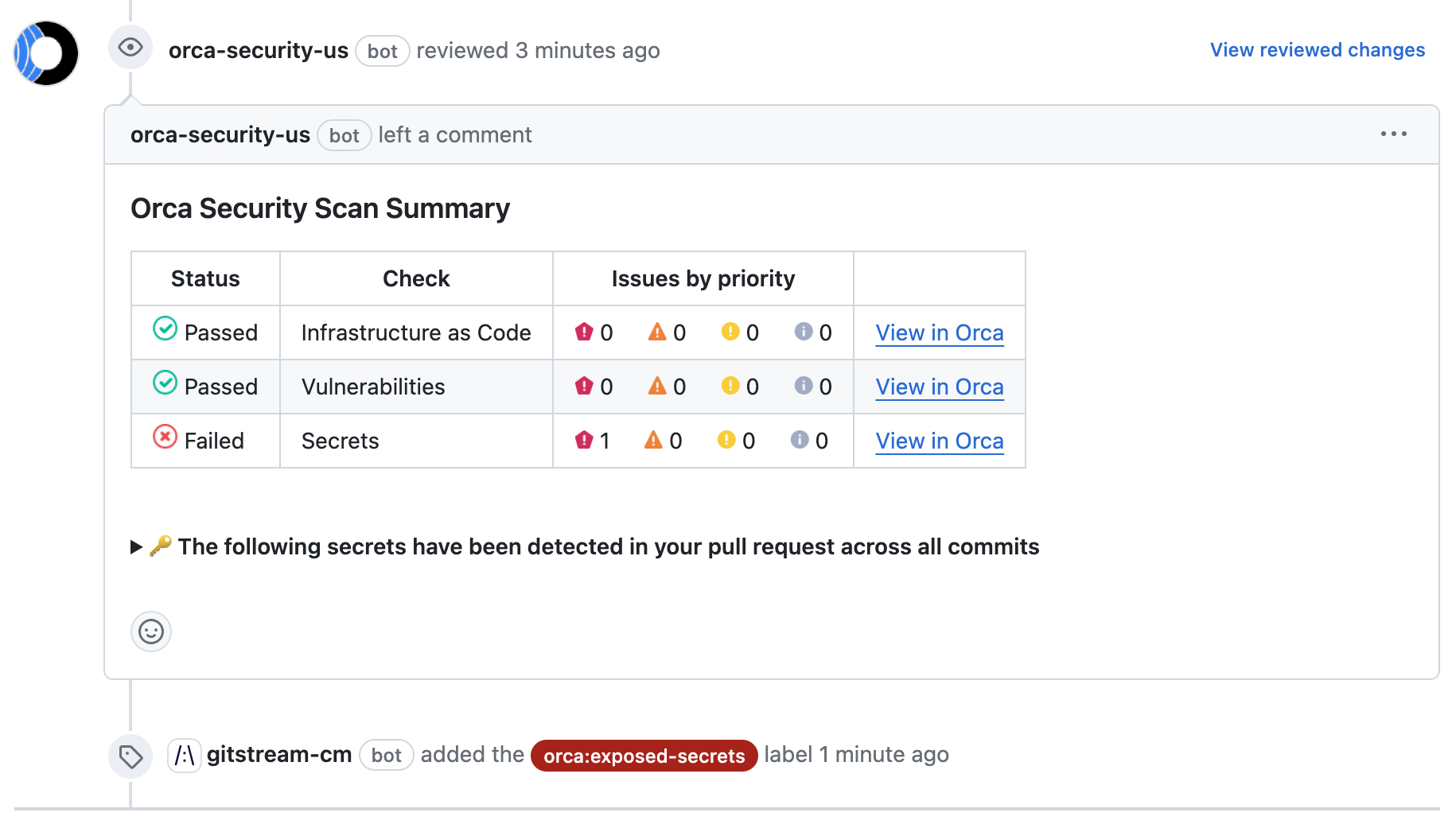The width and height of the screenshot is (1456, 832).
Task: Click the orca:exposed-secrets label
Action: [x=644, y=756]
